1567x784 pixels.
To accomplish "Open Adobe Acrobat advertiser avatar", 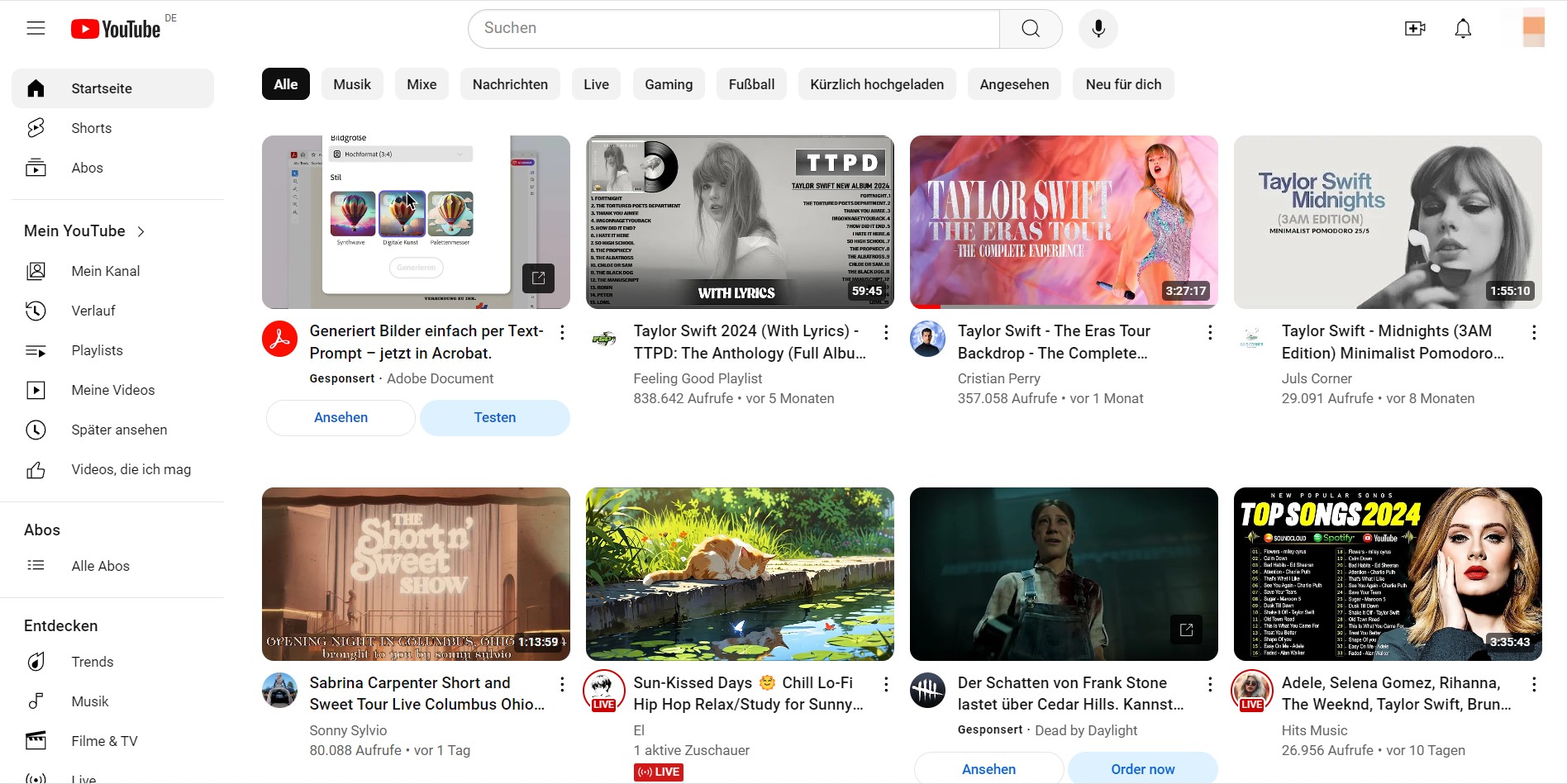I will point(279,339).
